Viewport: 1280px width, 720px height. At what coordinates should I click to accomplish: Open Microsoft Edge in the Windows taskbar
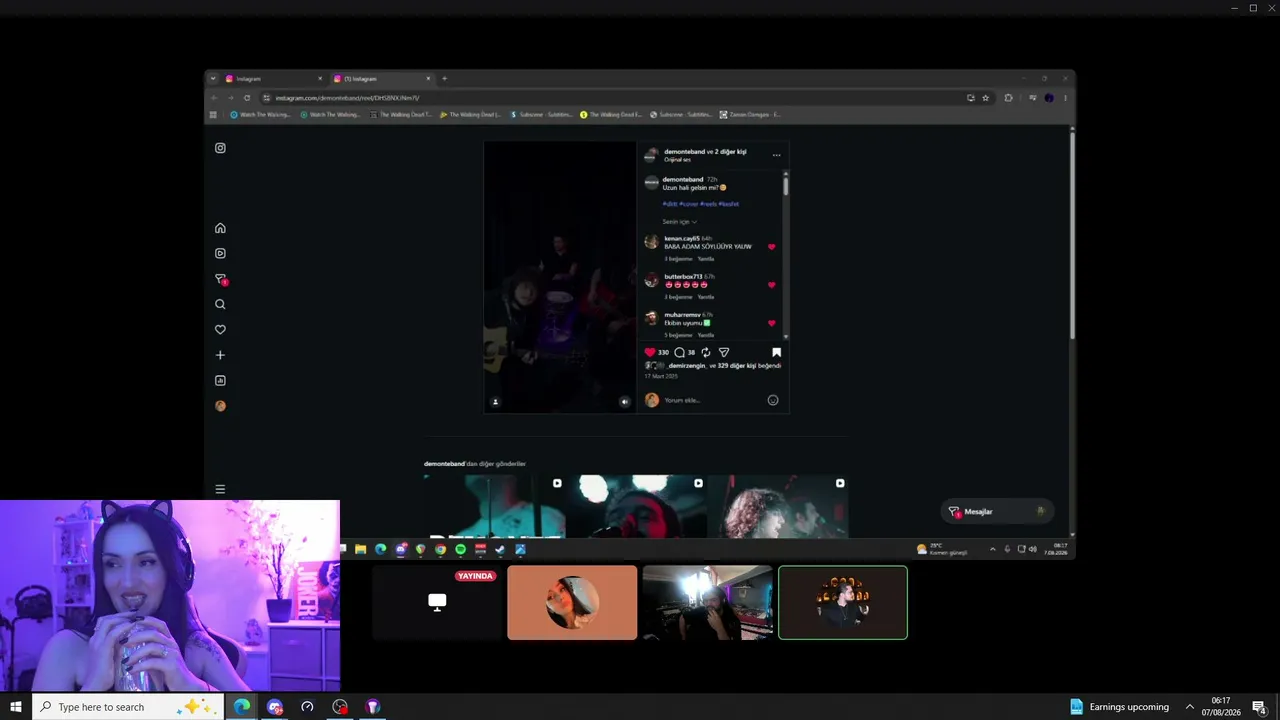pos(242,707)
